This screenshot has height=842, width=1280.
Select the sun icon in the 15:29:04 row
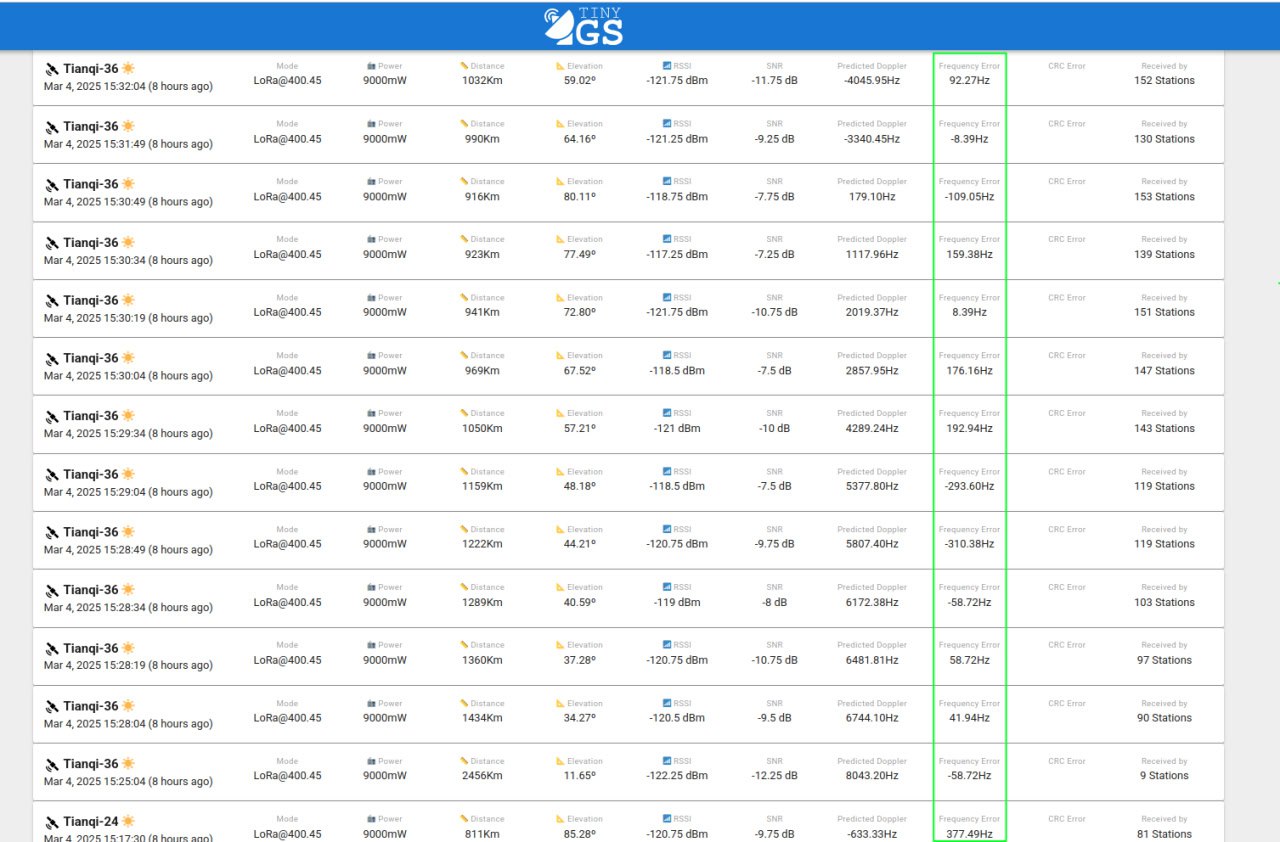[128, 474]
